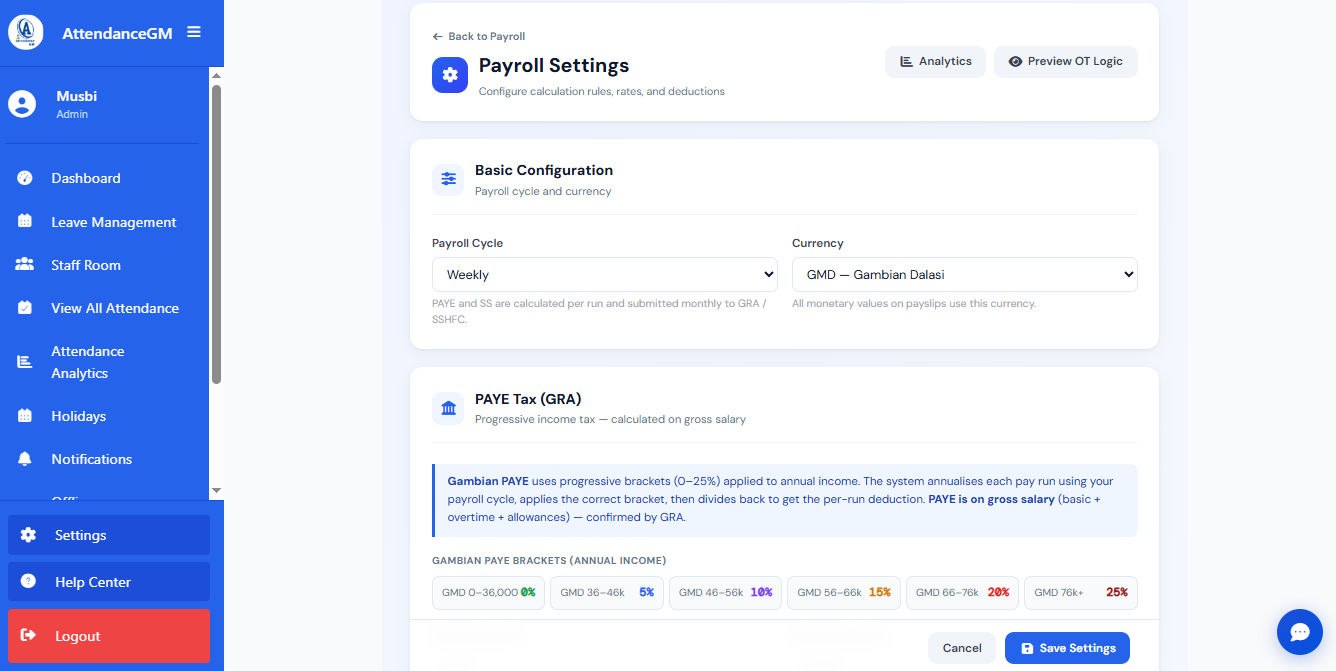The height and width of the screenshot is (671, 1336).
Task: Toggle the hamburger sidebar menu
Action: tap(194, 32)
